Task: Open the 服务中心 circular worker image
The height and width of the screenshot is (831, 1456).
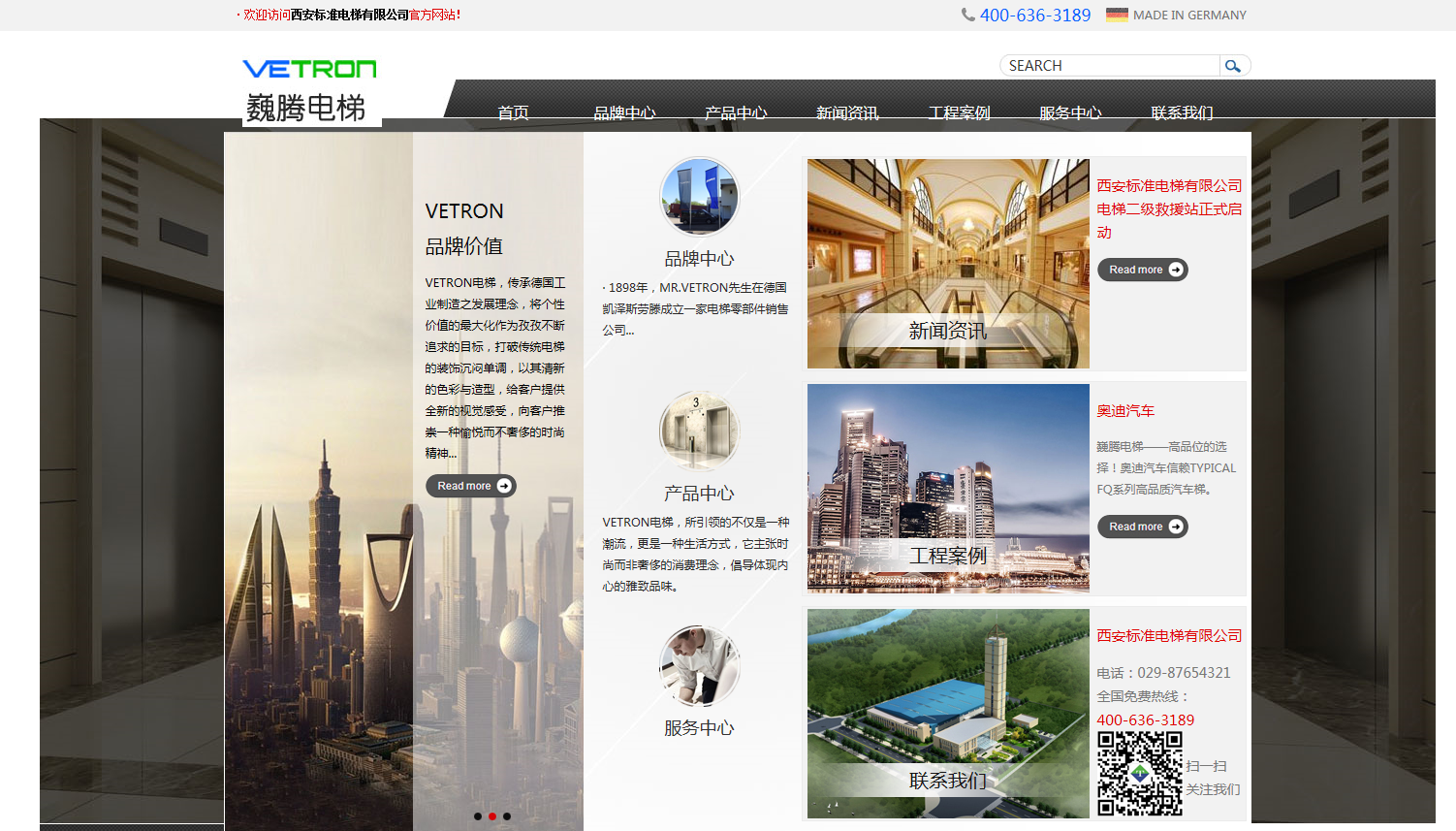Action: pyautogui.click(x=699, y=666)
